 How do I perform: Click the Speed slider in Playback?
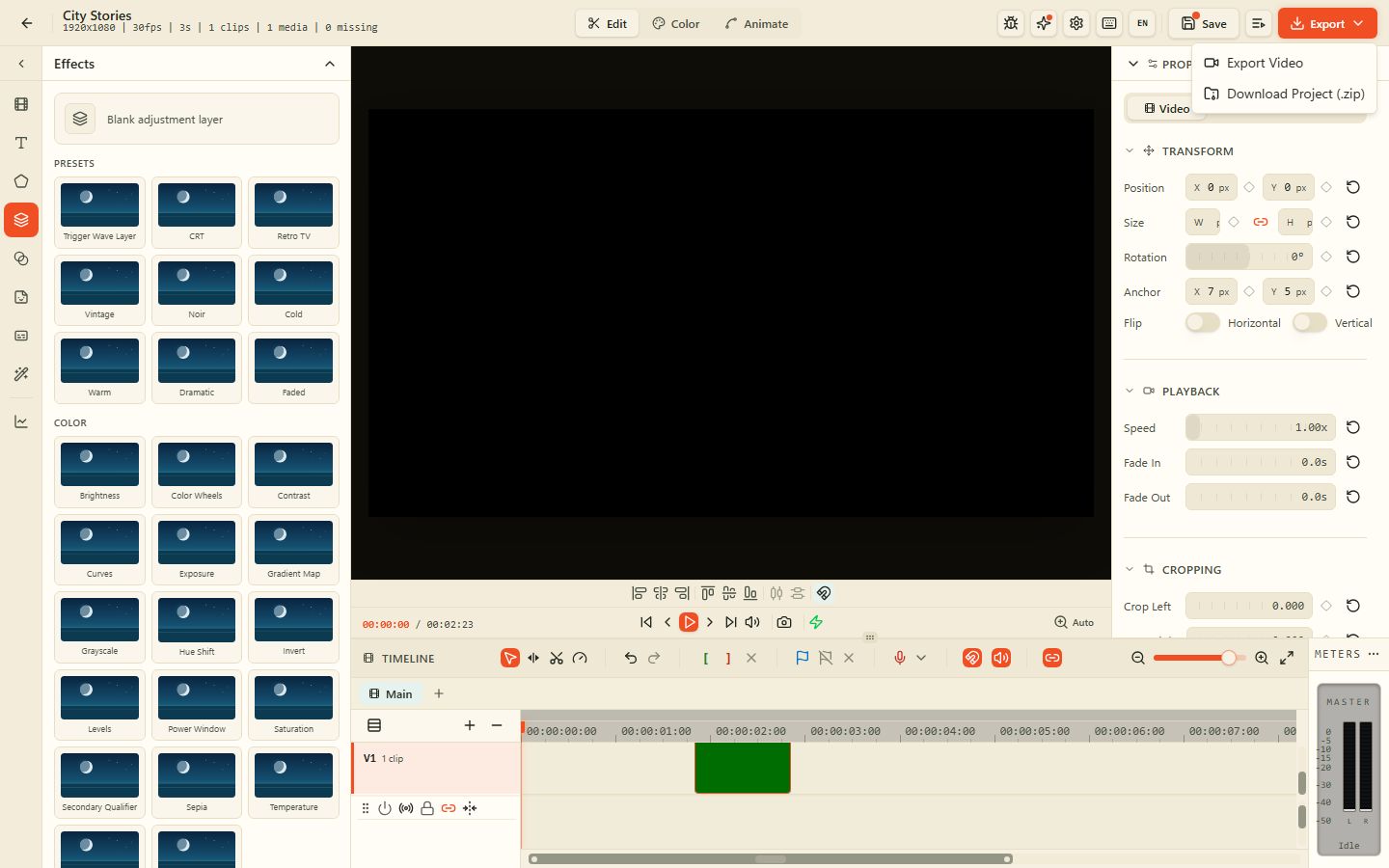point(1261,427)
